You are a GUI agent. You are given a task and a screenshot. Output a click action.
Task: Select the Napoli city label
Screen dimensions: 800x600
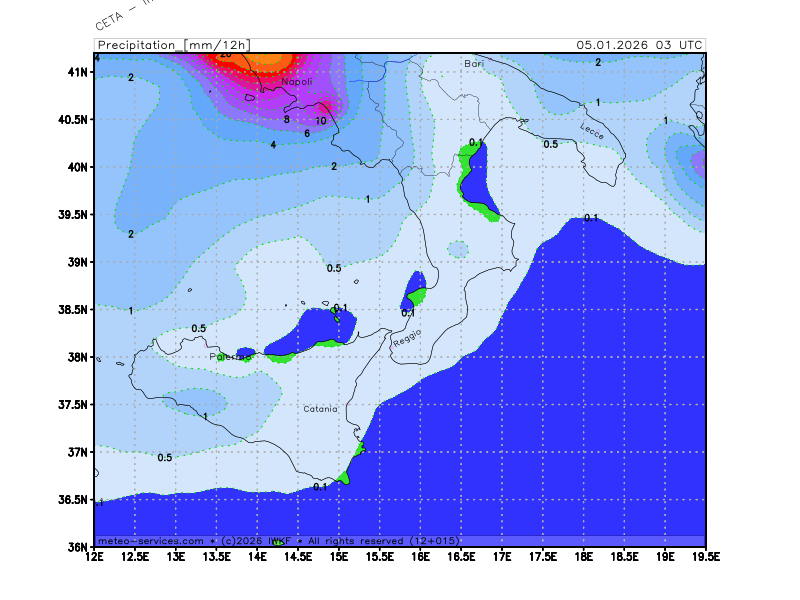(x=296, y=82)
